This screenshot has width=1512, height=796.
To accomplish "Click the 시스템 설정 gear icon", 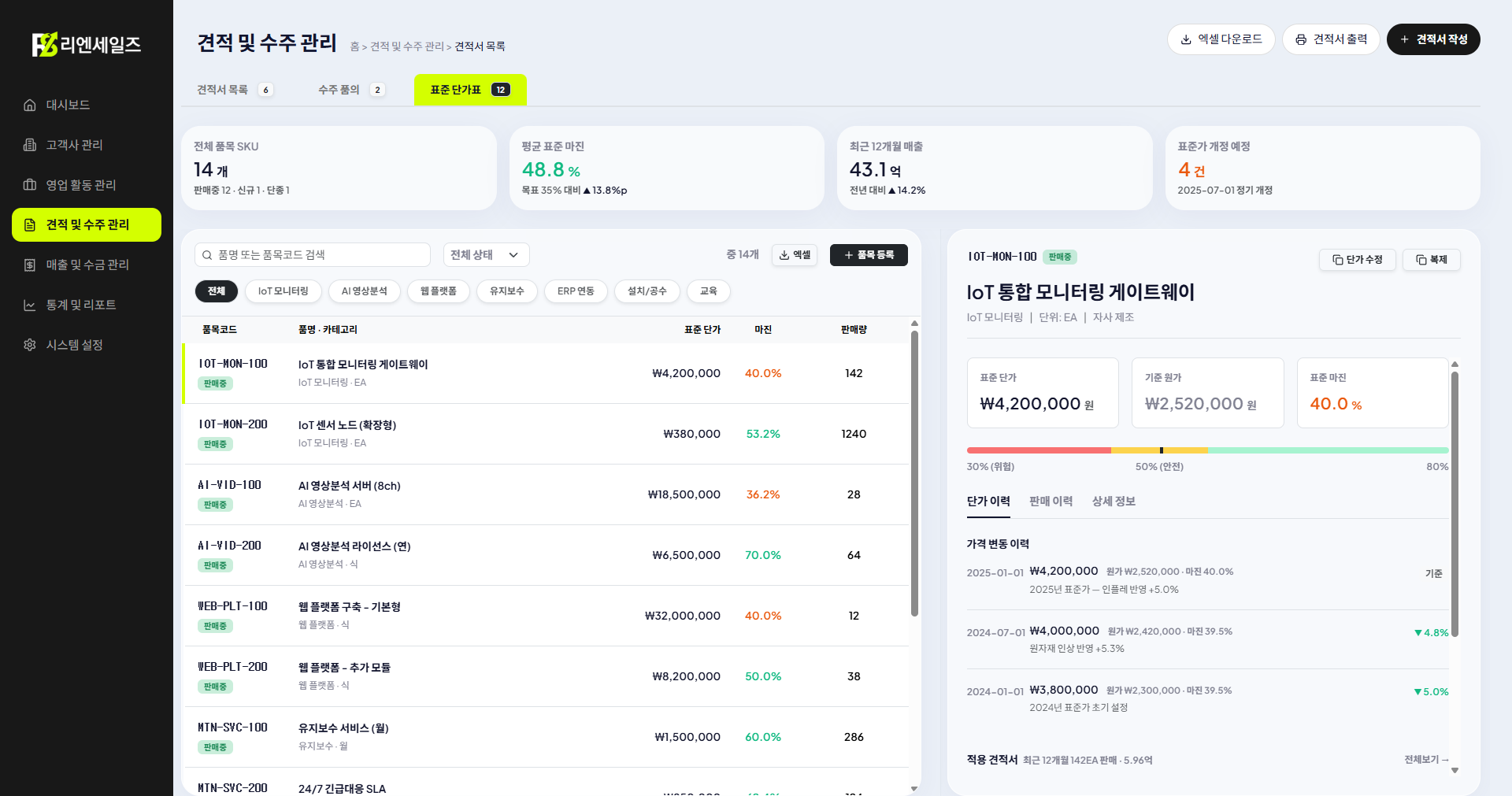I will (30, 345).
